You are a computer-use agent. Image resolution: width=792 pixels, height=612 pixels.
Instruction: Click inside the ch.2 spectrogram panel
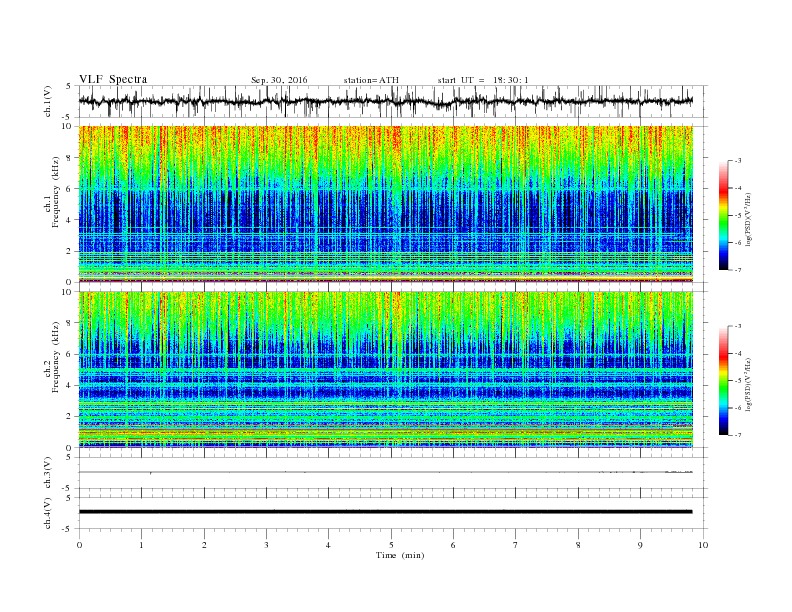pos(386,370)
